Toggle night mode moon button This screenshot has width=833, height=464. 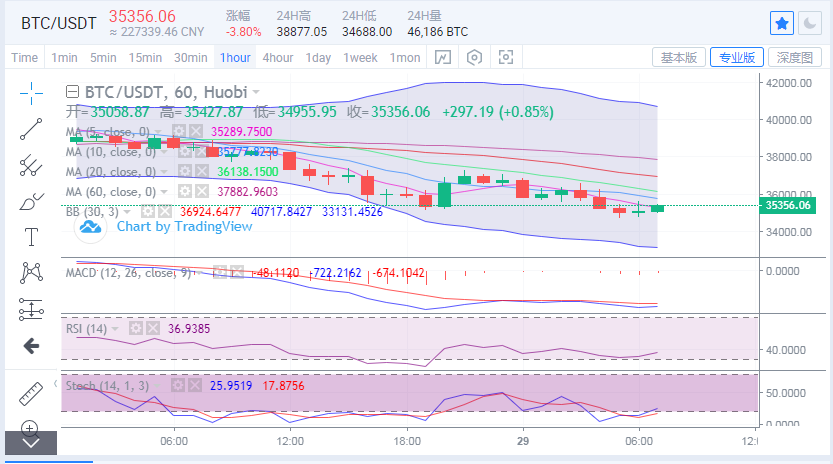(810, 23)
